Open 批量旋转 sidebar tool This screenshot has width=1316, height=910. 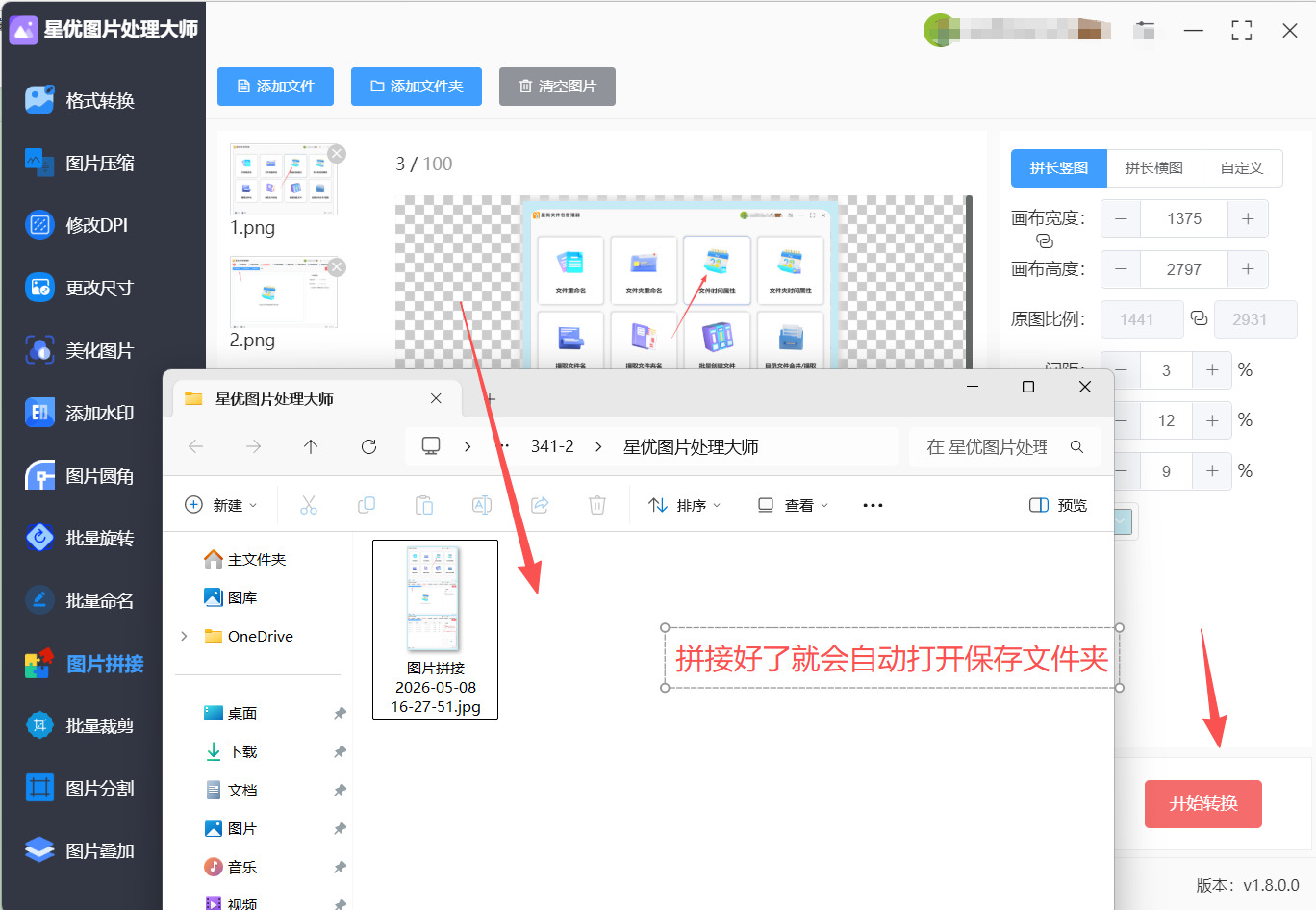click(81, 538)
